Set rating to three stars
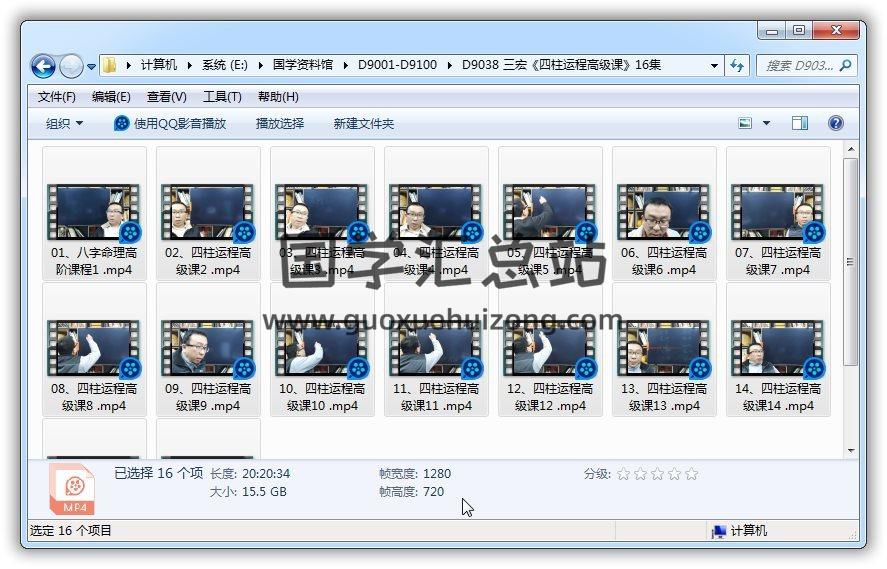 (657, 474)
